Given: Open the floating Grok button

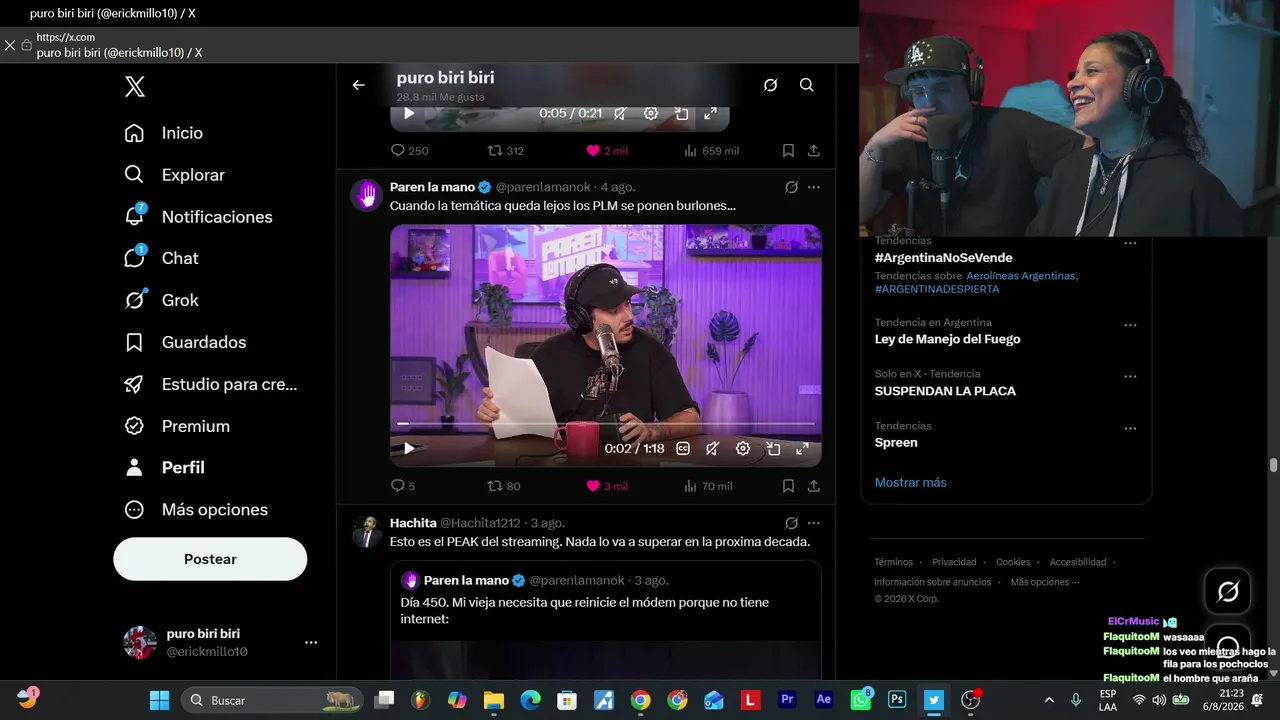Looking at the screenshot, I should point(1228,592).
